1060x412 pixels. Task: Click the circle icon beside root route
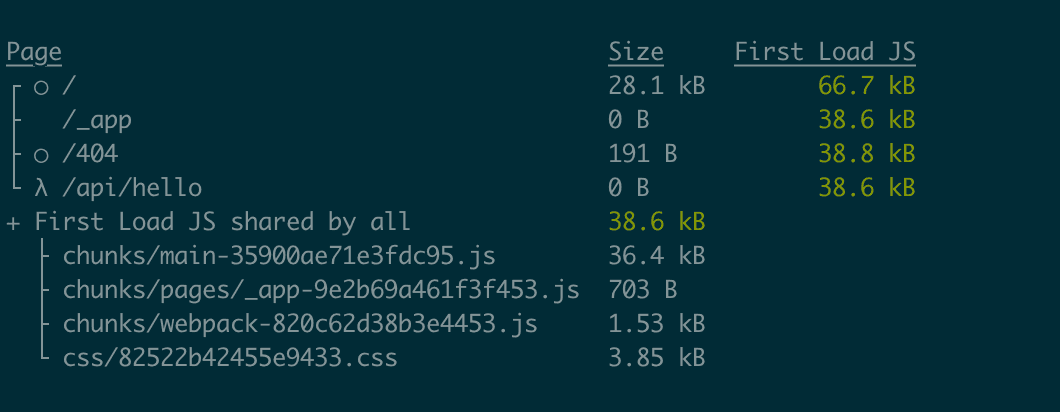pyautogui.click(x=41, y=87)
